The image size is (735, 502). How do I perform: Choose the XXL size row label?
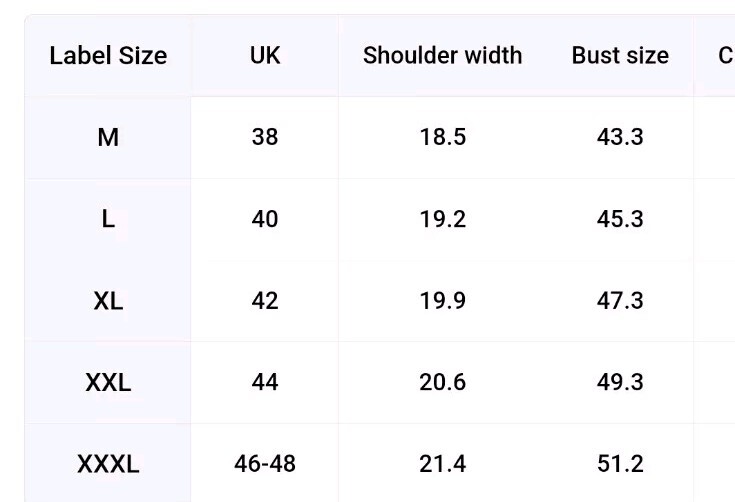click(108, 382)
